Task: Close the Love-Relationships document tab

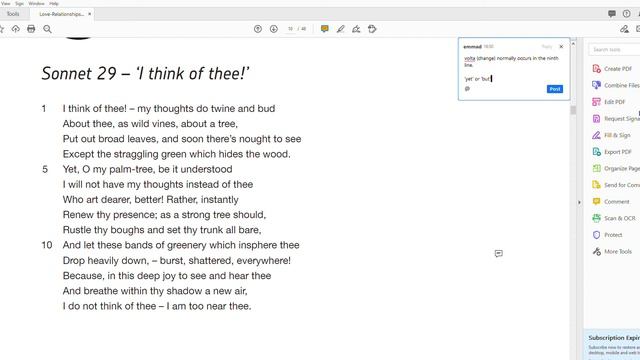Action: click(x=90, y=14)
